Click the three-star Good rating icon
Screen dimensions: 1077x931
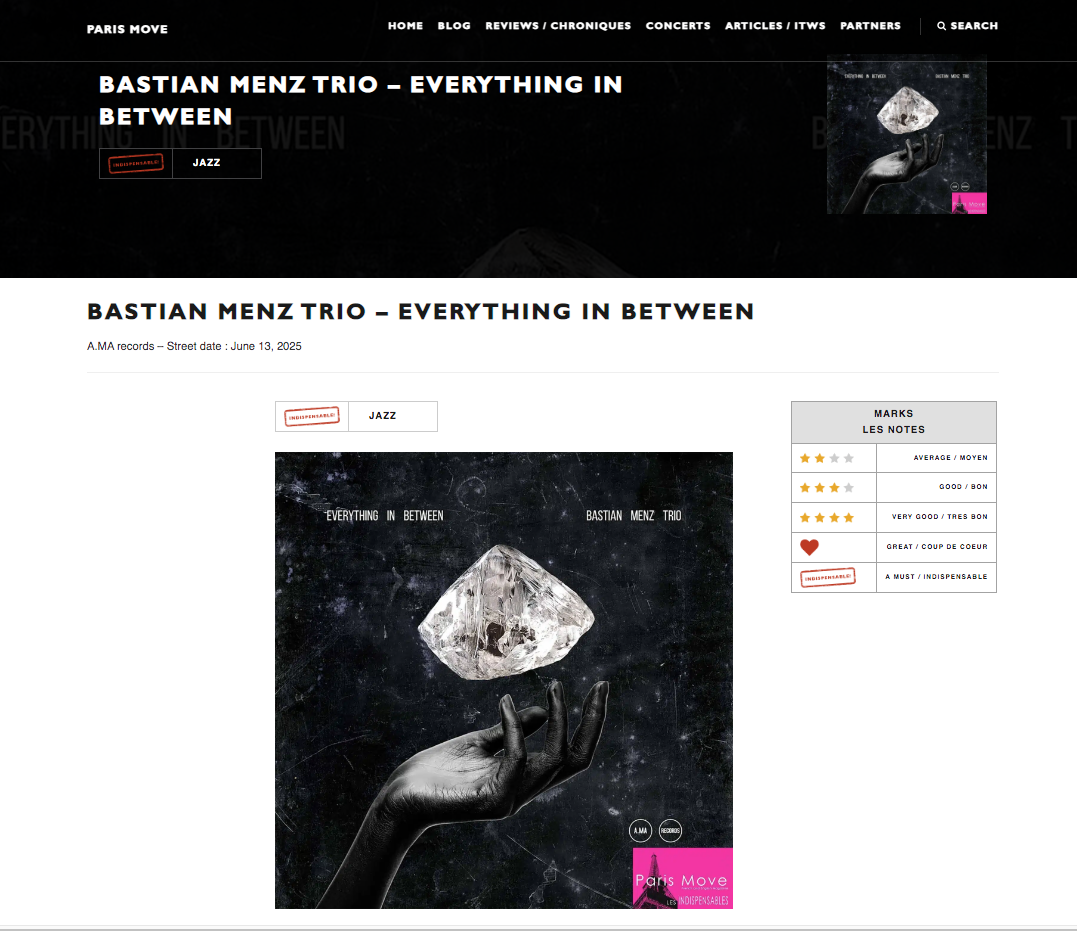827,488
